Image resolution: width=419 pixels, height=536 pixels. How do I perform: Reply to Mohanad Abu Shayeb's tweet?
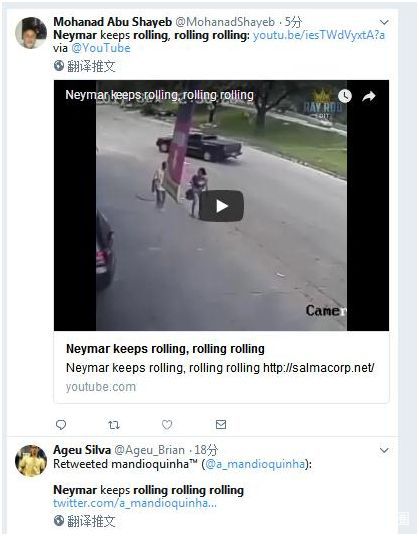coord(61,425)
